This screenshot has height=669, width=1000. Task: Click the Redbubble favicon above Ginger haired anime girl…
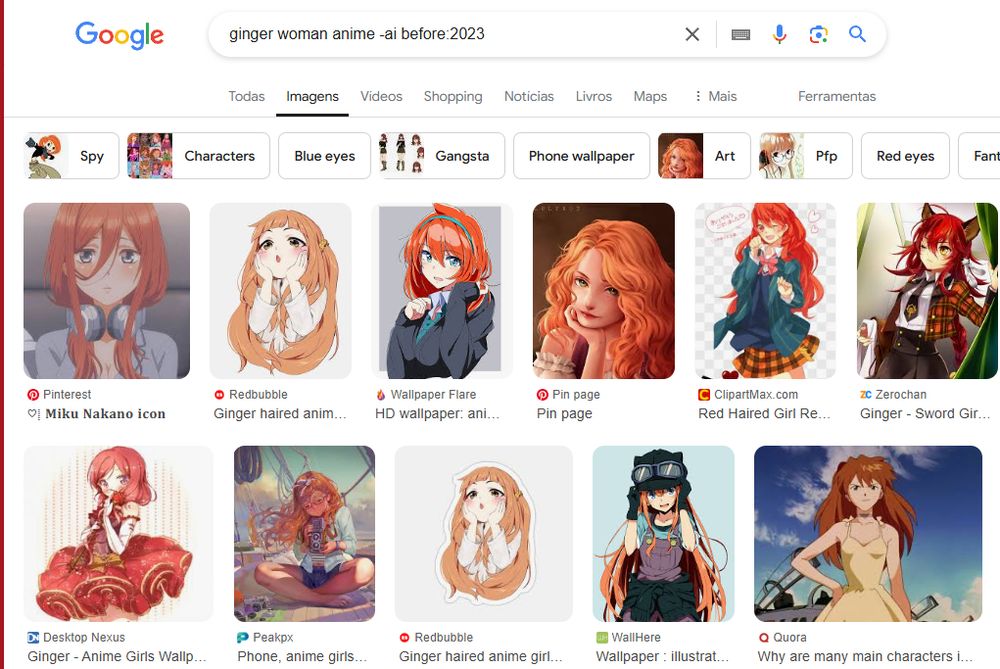[x=404, y=637]
